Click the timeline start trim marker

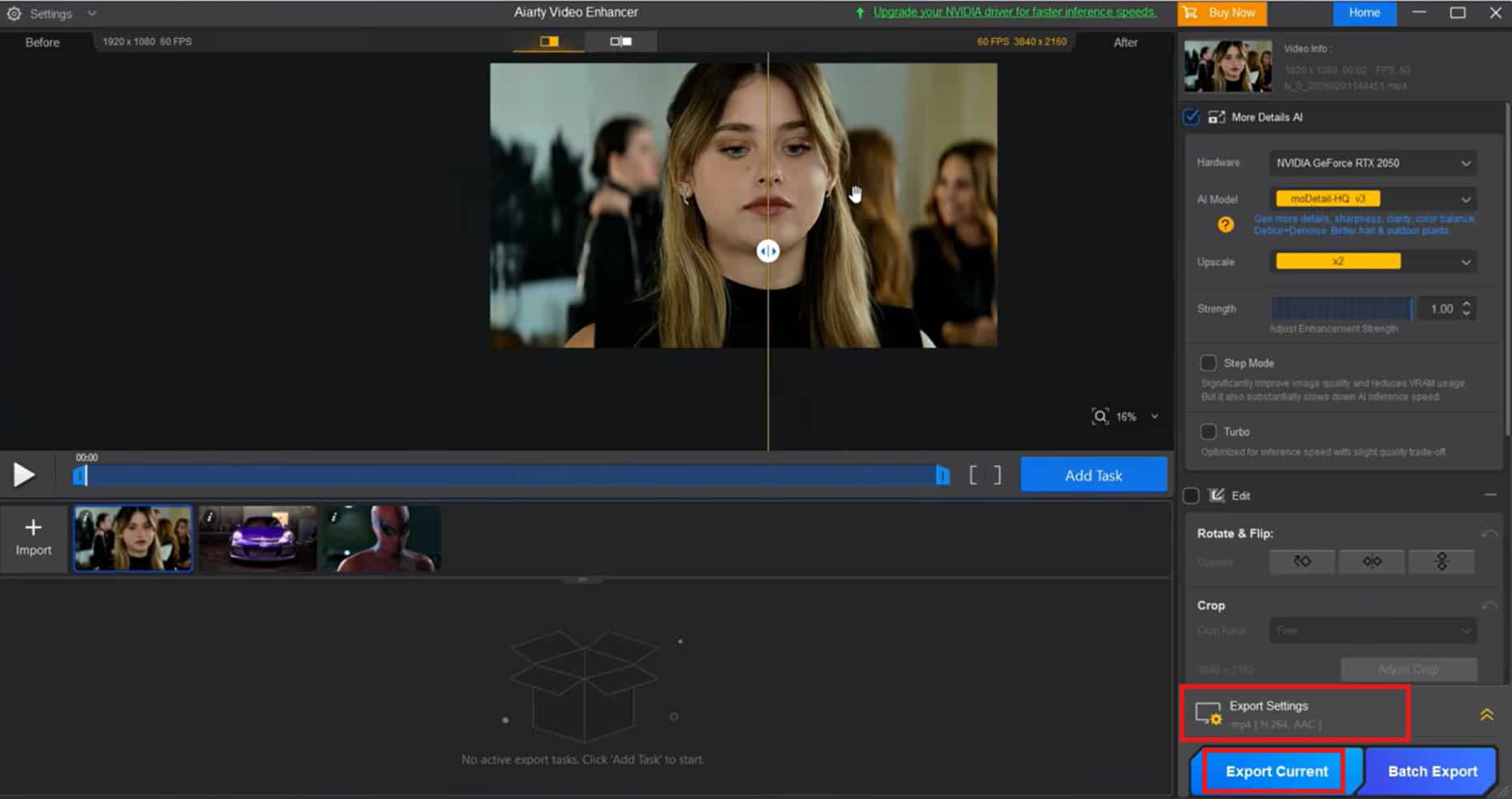(80, 475)
